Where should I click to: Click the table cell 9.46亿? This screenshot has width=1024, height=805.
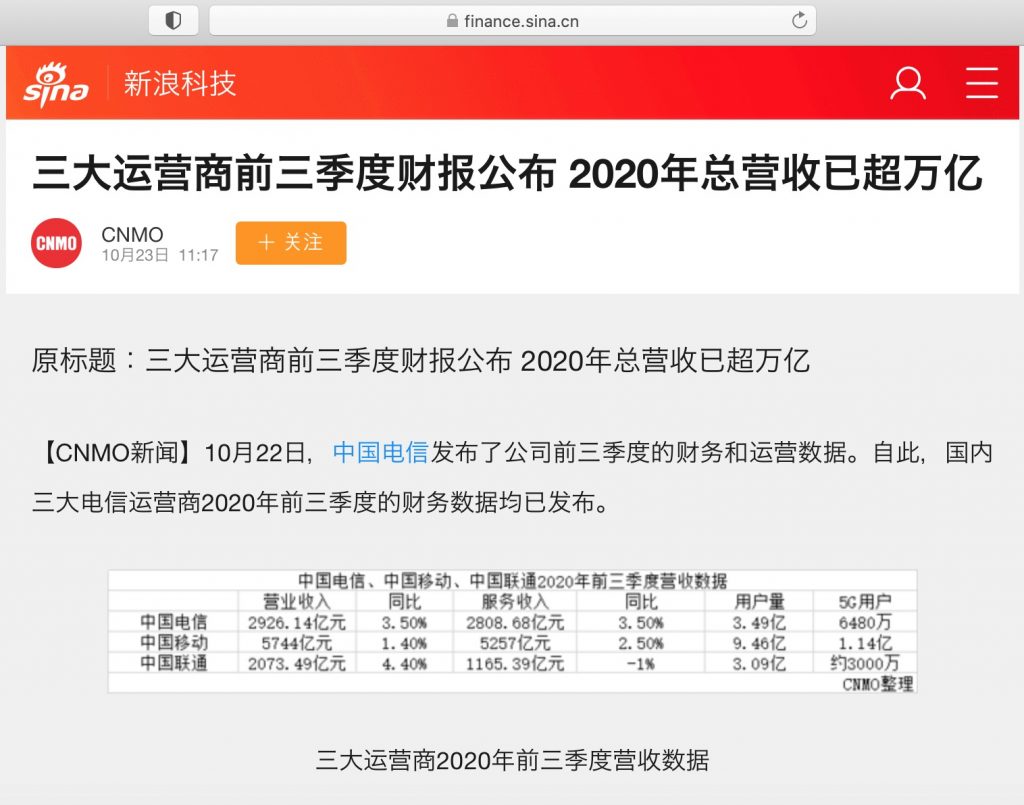pos(759,643)
